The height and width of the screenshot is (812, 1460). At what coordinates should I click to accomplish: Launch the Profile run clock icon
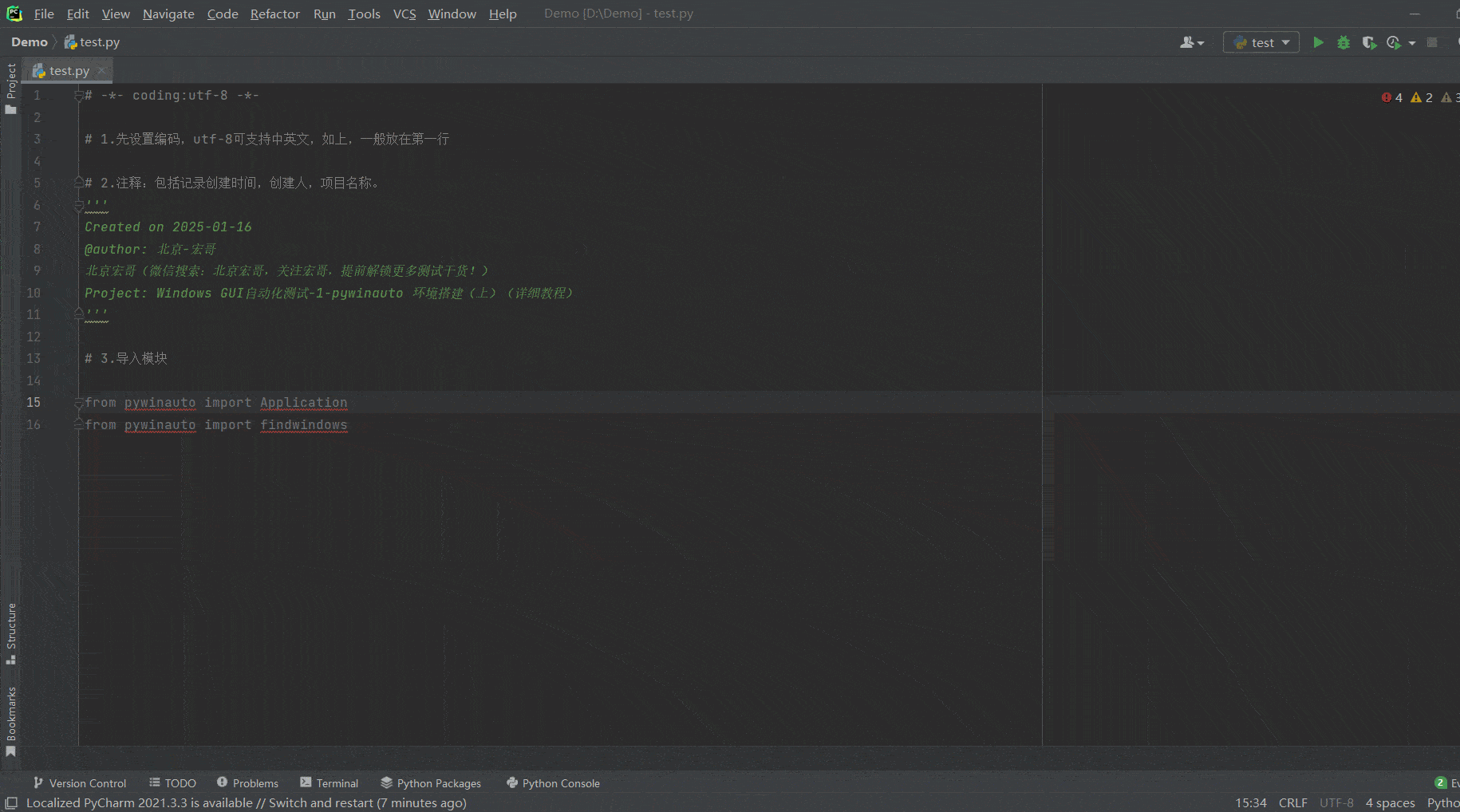(1394, 42)
